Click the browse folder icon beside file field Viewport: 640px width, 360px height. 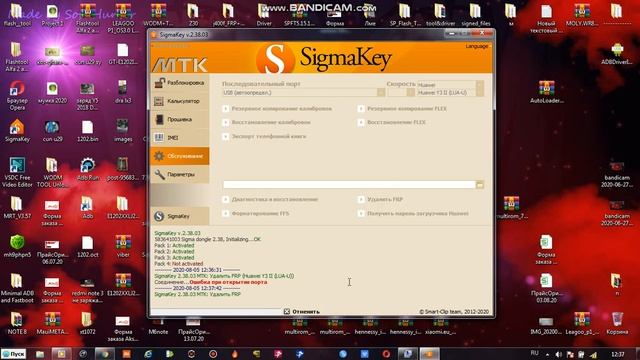click(480, 185)
